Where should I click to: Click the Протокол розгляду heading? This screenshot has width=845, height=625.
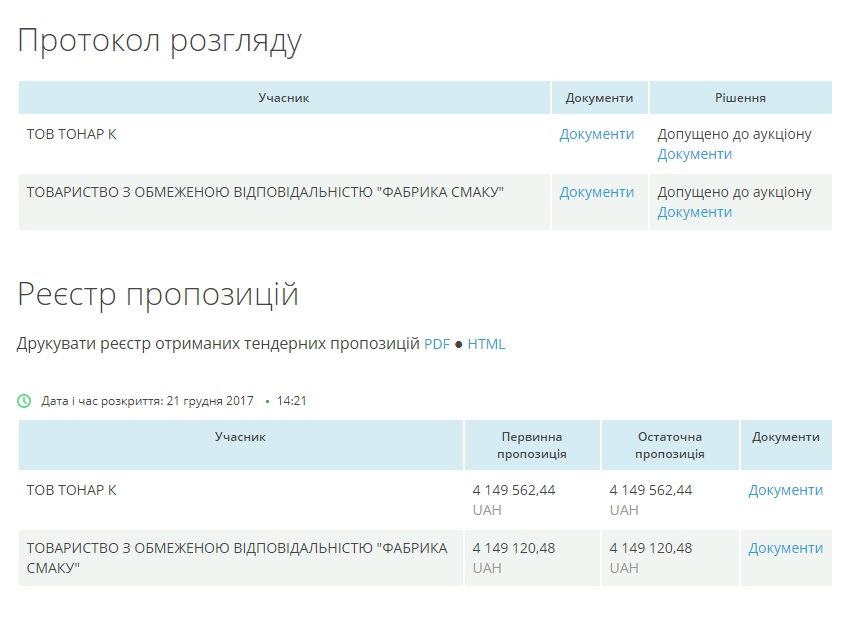click(160, 41)
